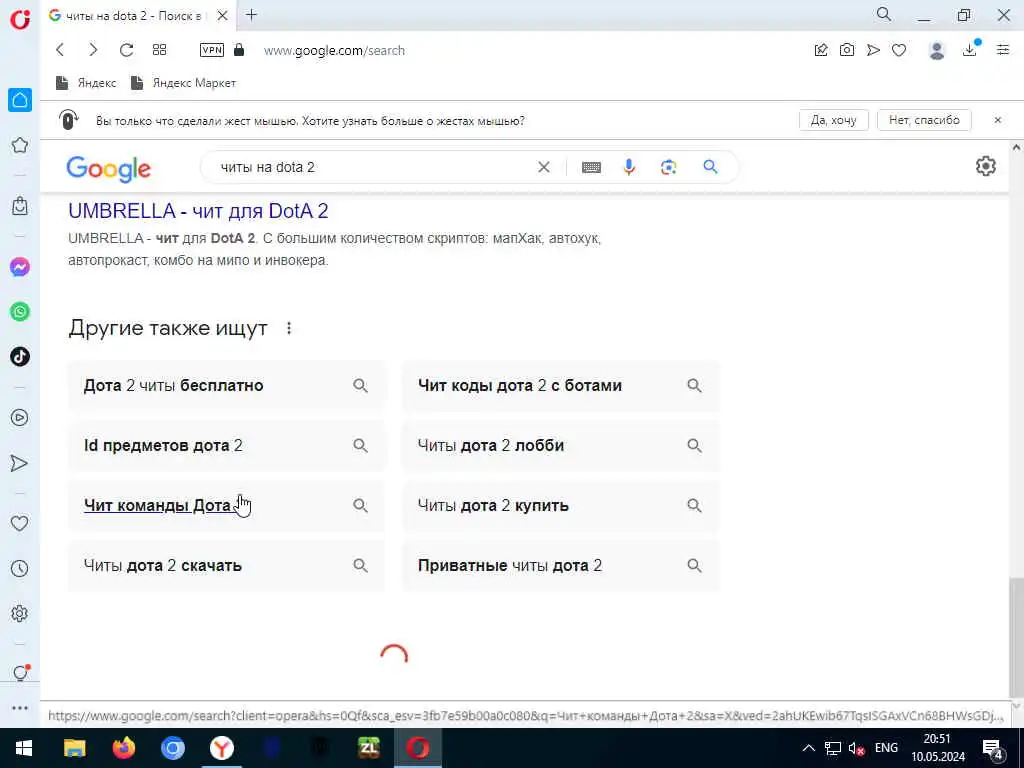Click the Google search text field

coord(372,167)
